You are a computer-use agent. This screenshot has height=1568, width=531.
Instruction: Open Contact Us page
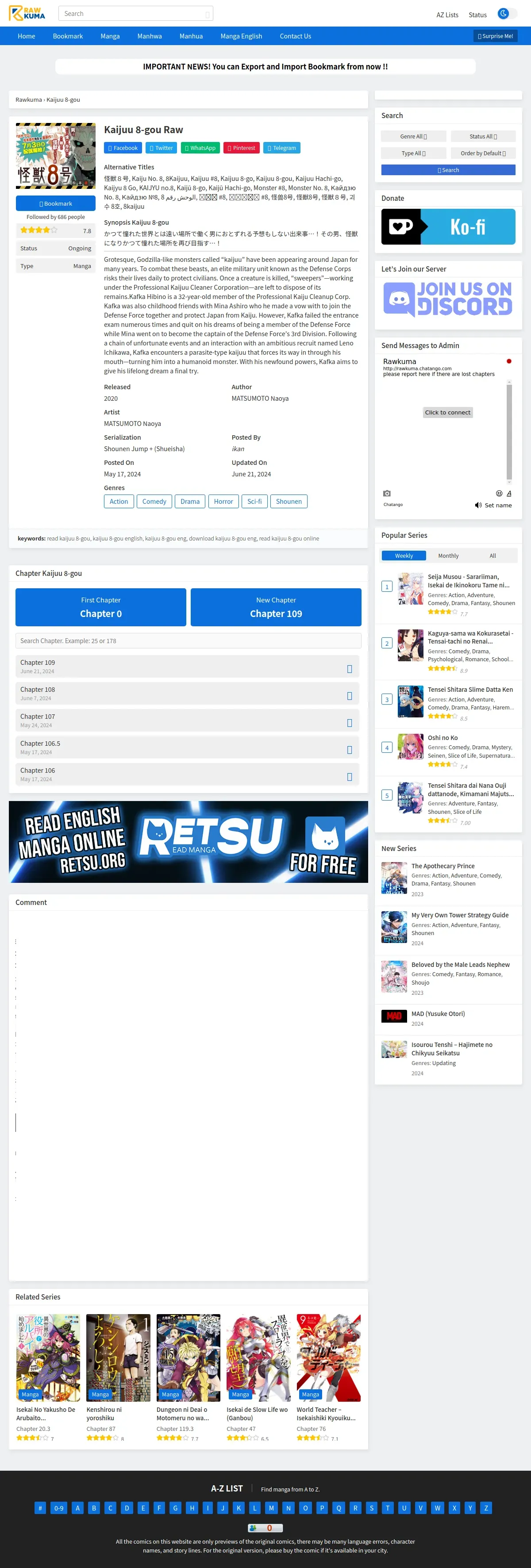295,36
